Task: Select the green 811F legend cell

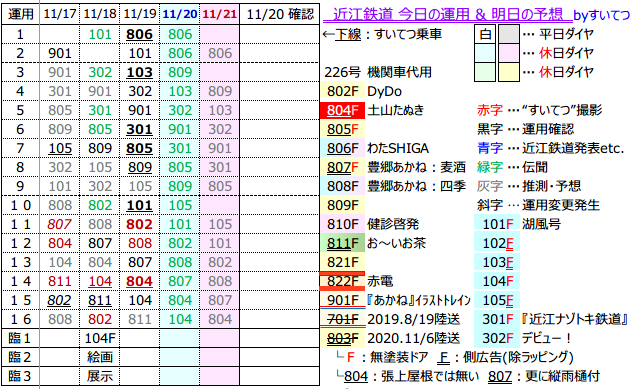Action: pyautogui.click(x=342, y=243)
